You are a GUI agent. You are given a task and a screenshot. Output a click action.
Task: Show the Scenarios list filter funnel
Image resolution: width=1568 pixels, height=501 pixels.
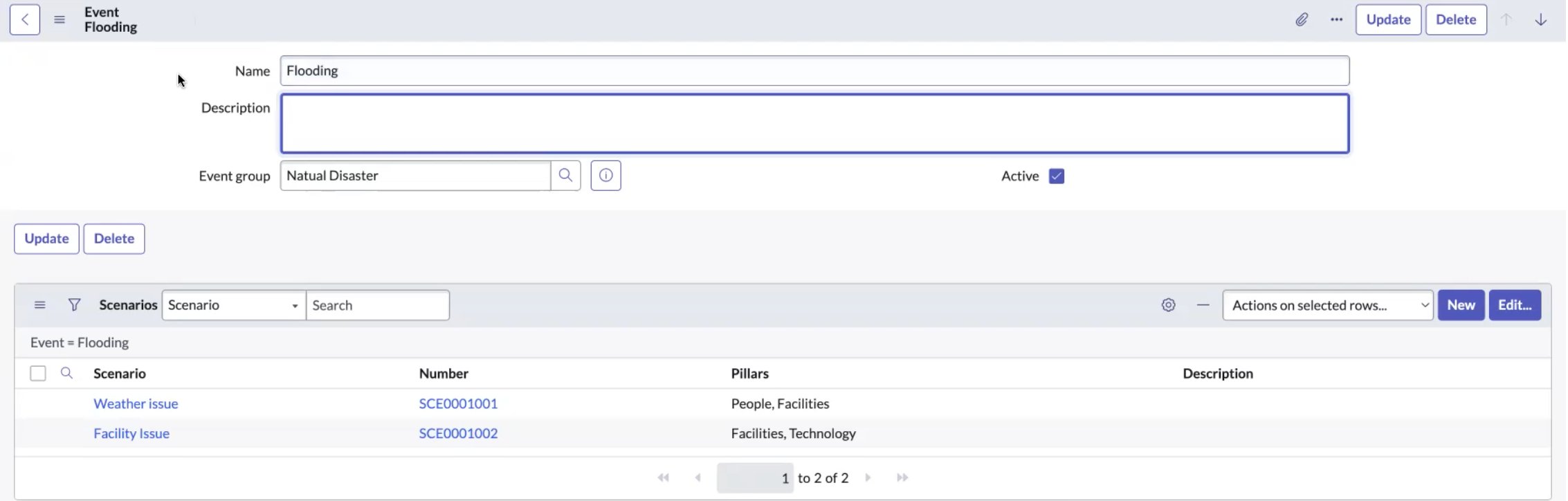[74, 305]
